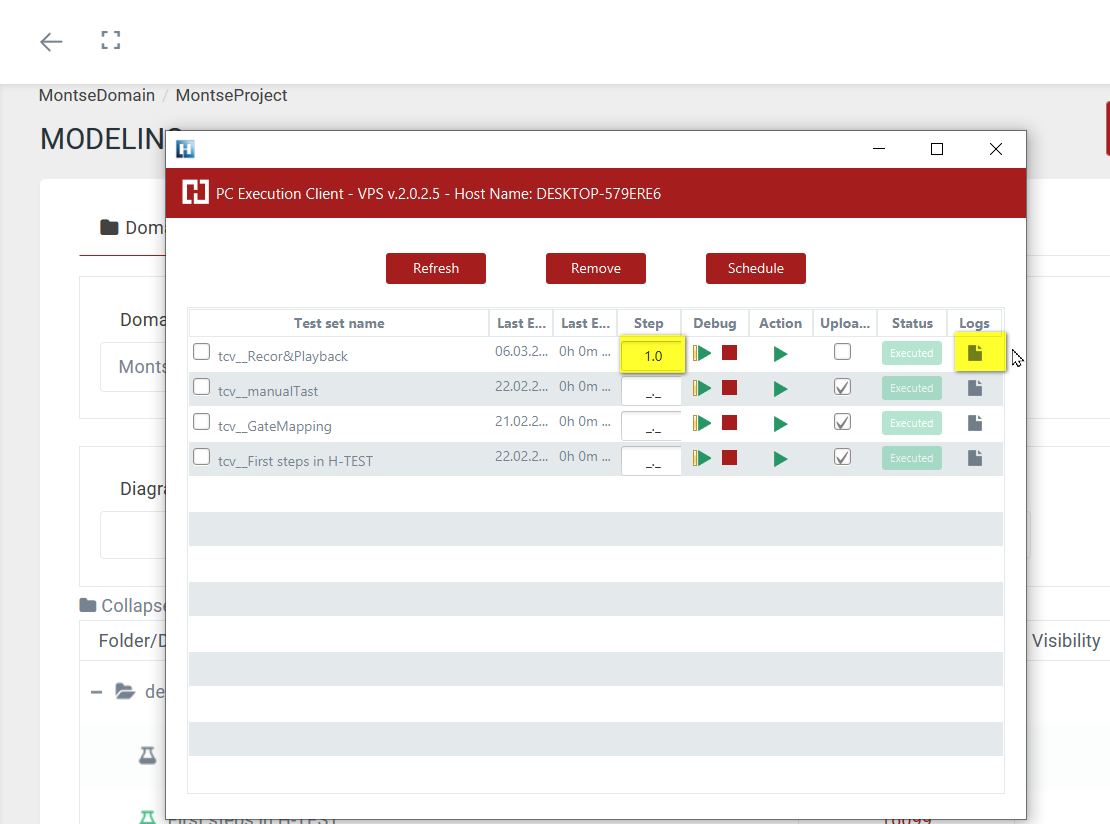Viewport: 1110px width, 824px height.
Task: Select the tcv__Recor&Playback row checkbox
Action: click(x=202, y=352)
